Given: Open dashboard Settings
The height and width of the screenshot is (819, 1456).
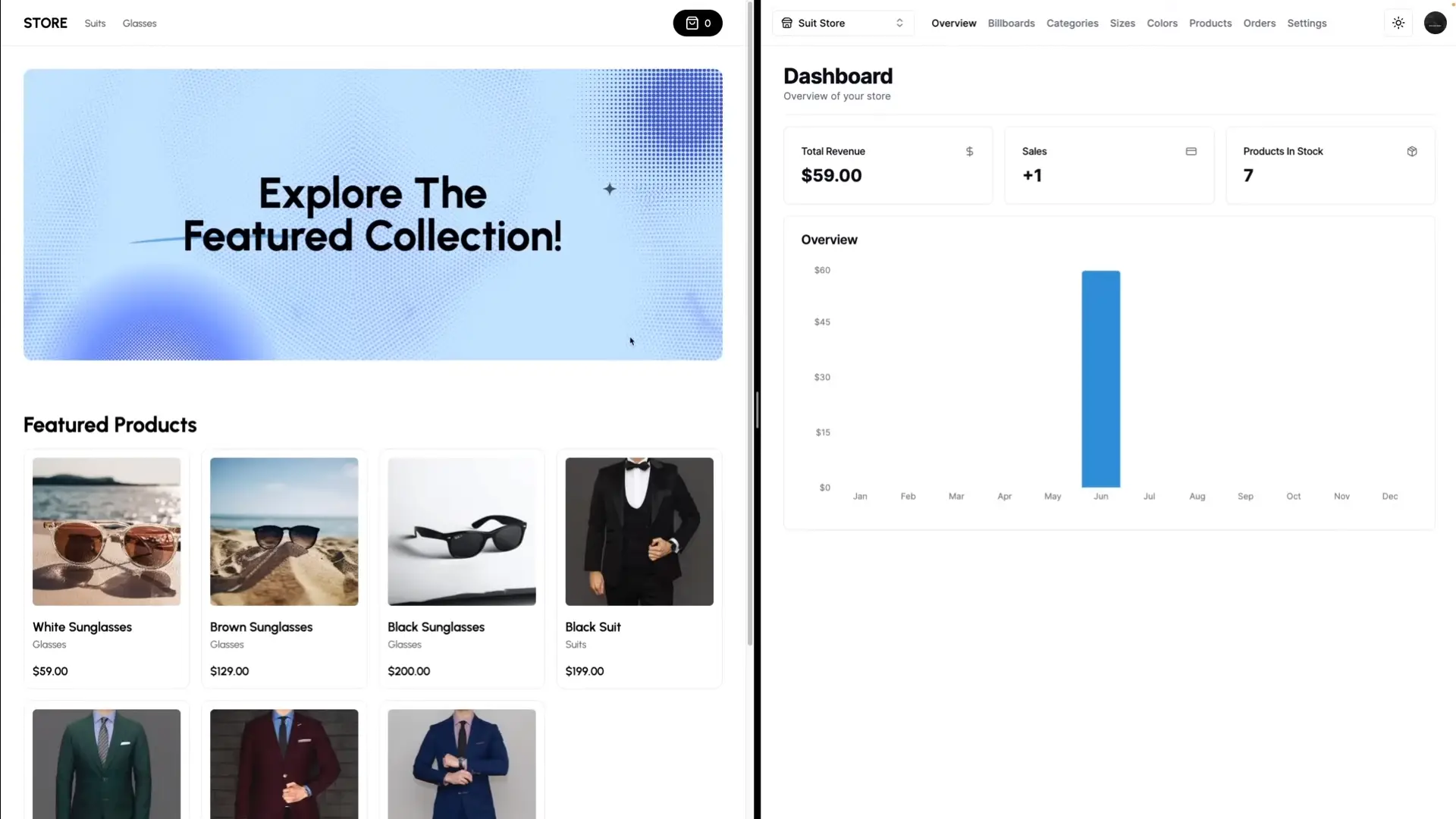Looking at the screenshot, I should [x=1306, y=24].
